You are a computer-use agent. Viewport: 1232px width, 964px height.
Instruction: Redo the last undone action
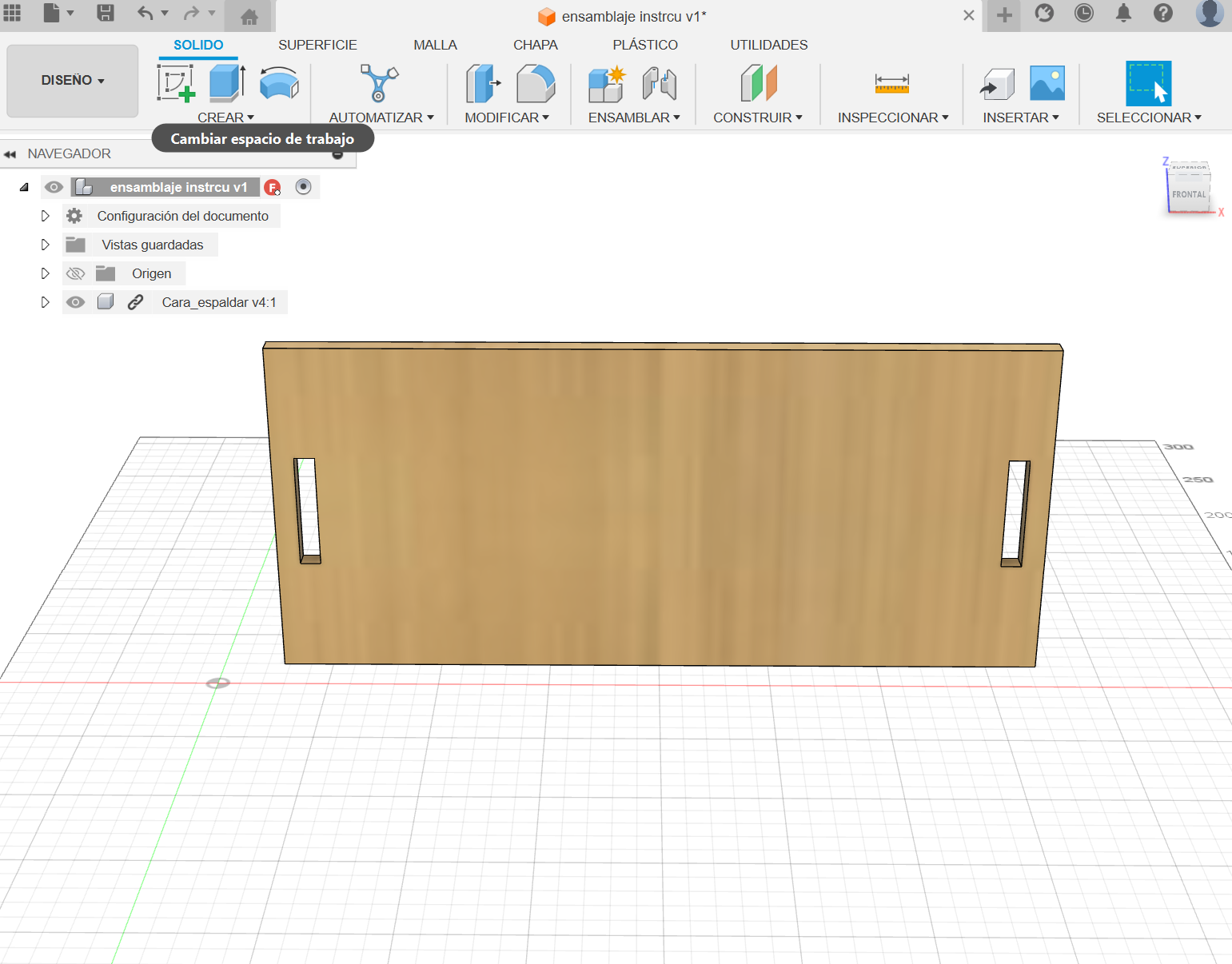(x=192, y=13)
